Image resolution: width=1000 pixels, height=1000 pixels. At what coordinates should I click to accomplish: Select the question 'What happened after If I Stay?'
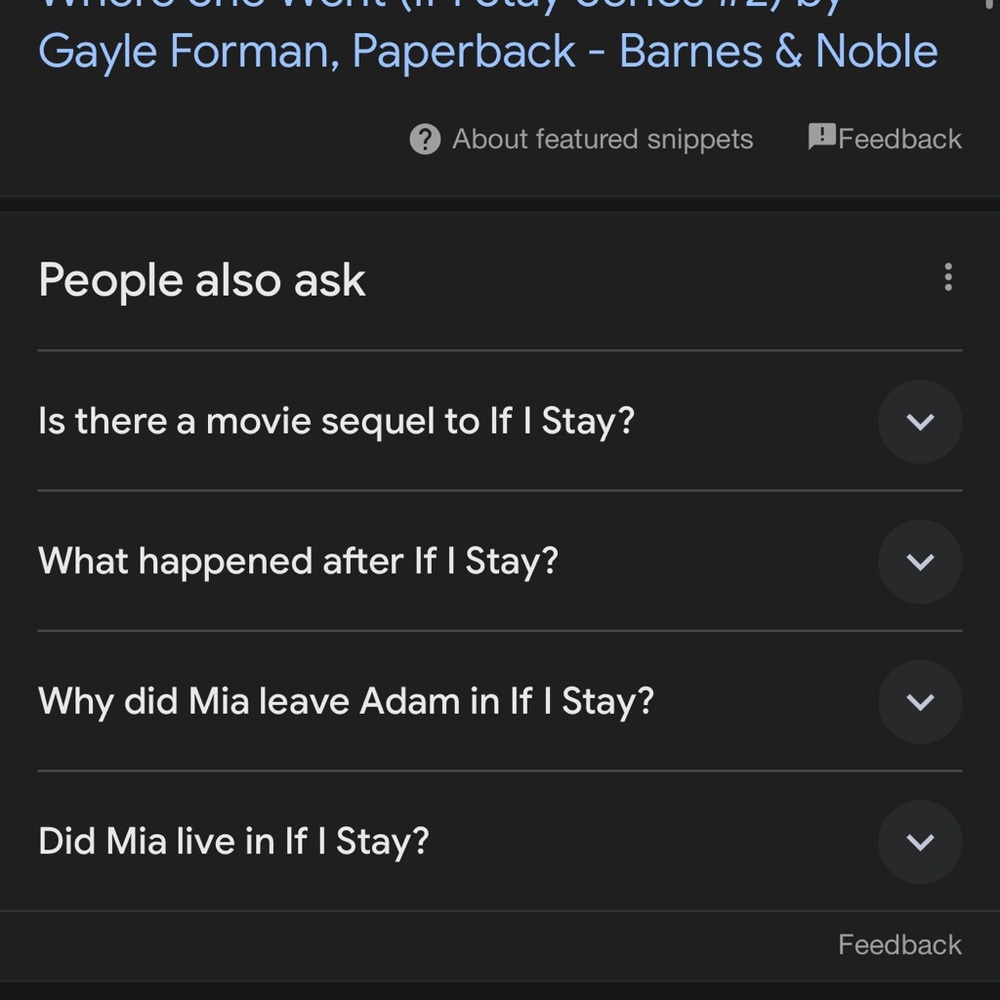pos(298,562)
